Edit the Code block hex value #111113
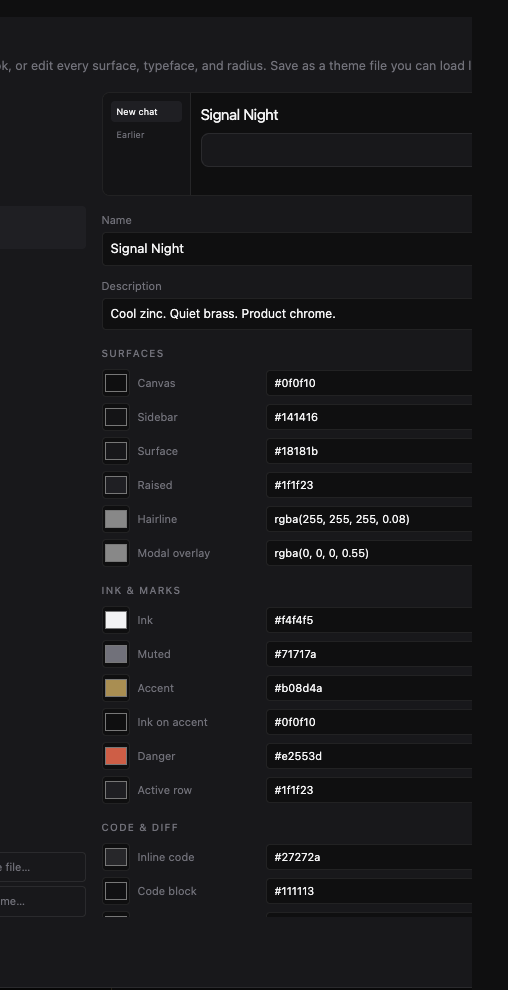 point(369,892)
